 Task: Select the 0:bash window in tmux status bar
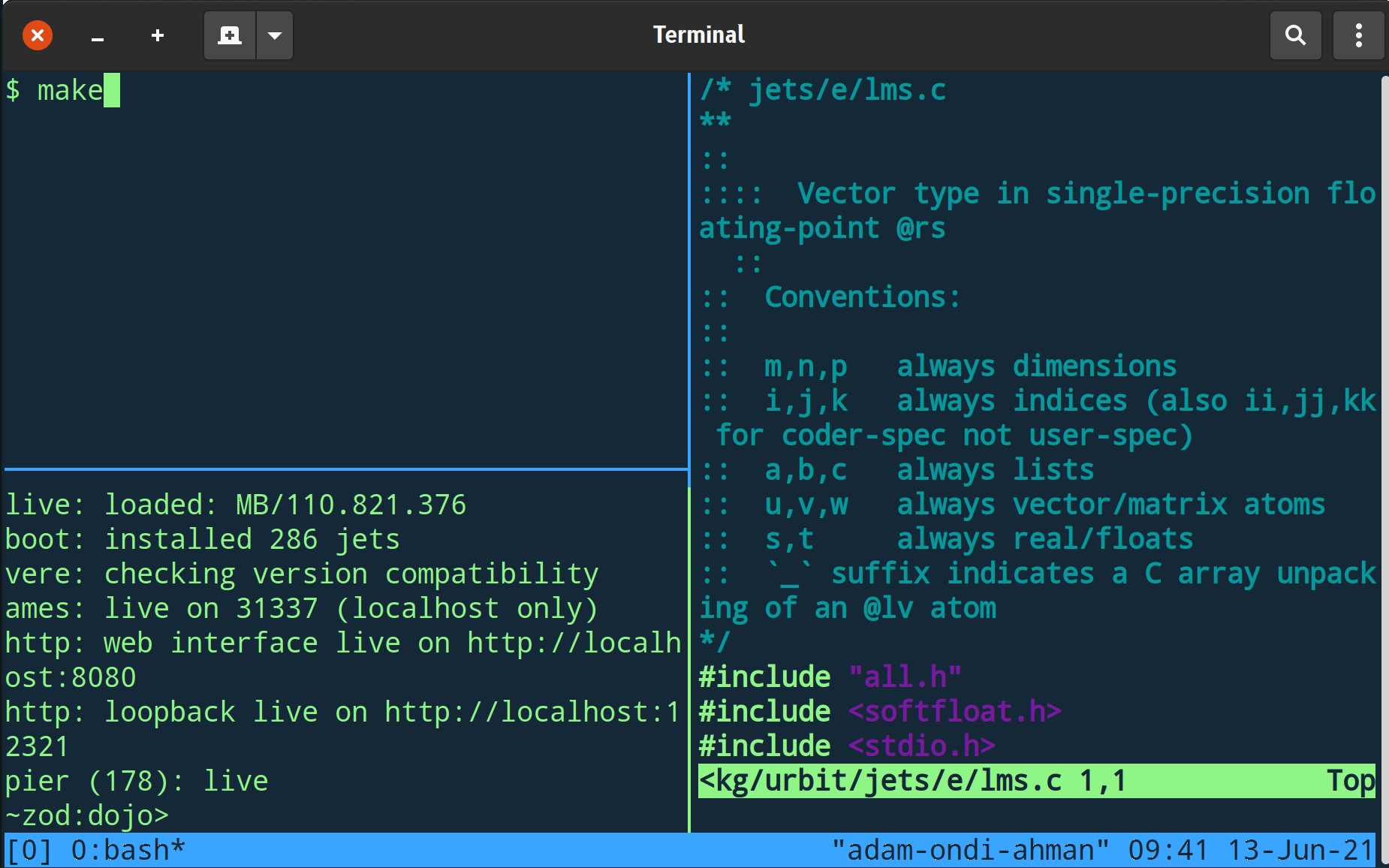(128, 851)
